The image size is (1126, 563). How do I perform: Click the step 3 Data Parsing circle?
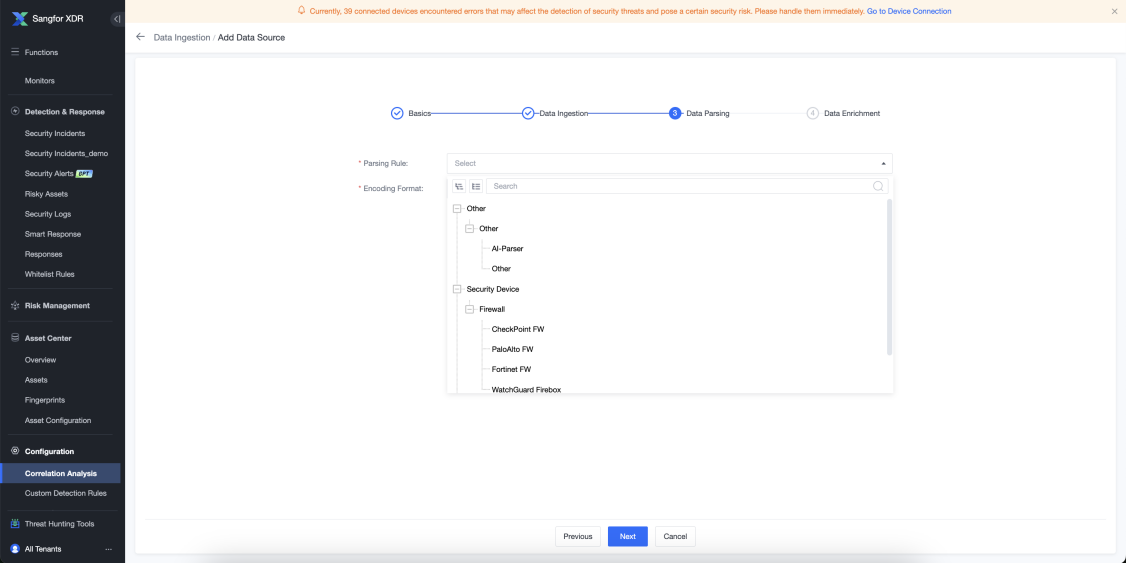click(x=675, y=113)
